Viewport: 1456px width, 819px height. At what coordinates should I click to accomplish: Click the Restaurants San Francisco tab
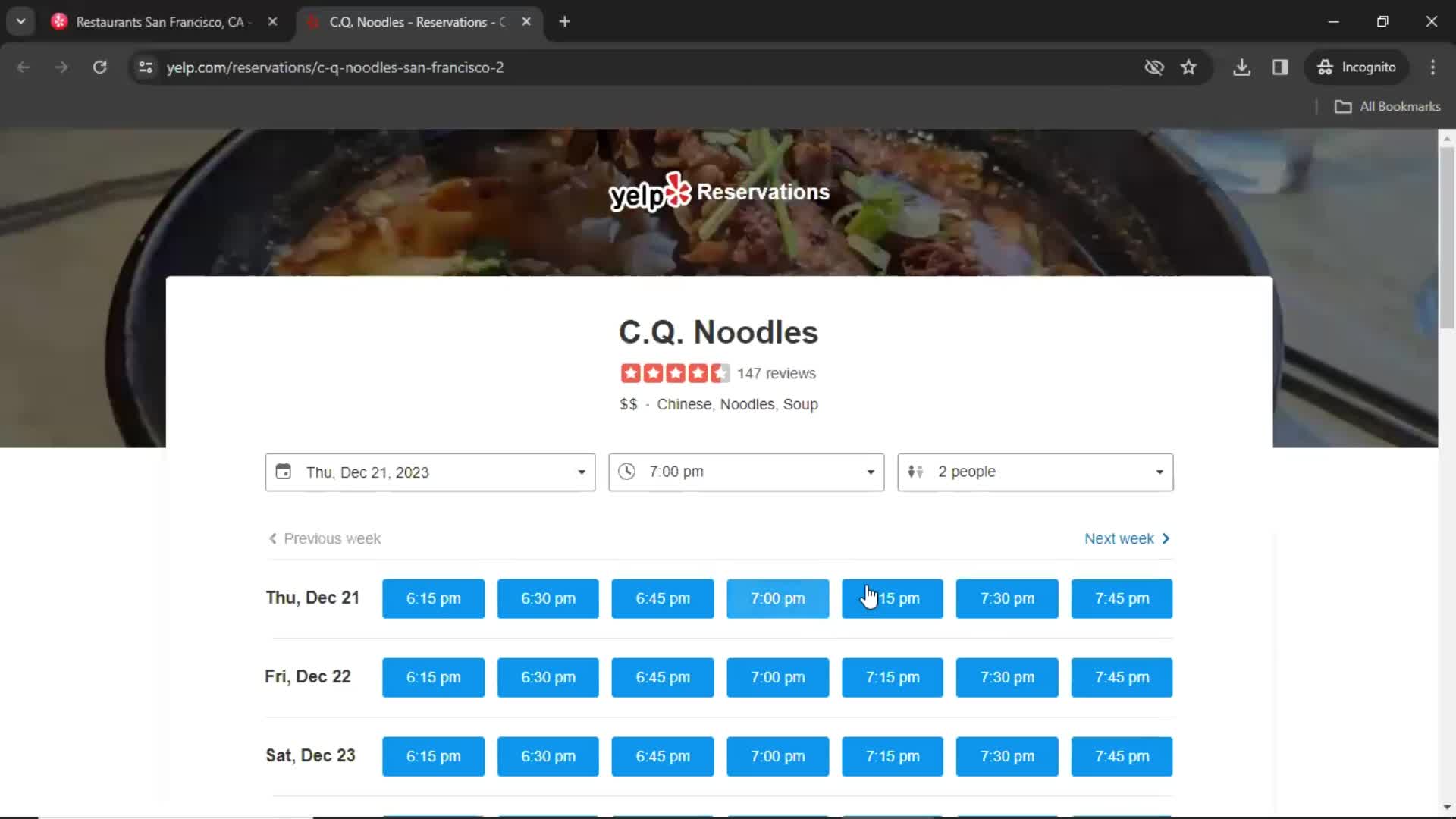coord(160,22)
